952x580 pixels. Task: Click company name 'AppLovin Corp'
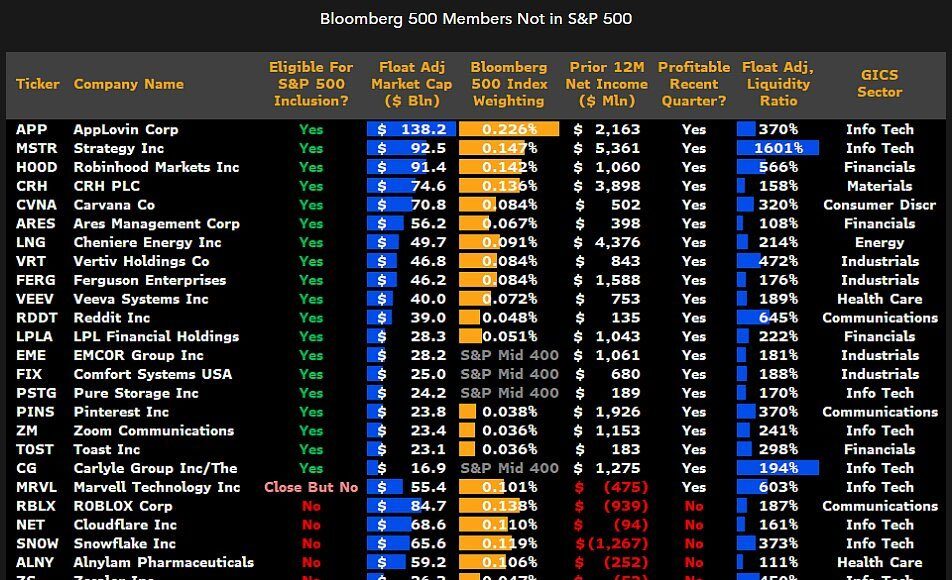tap(126, 129)
